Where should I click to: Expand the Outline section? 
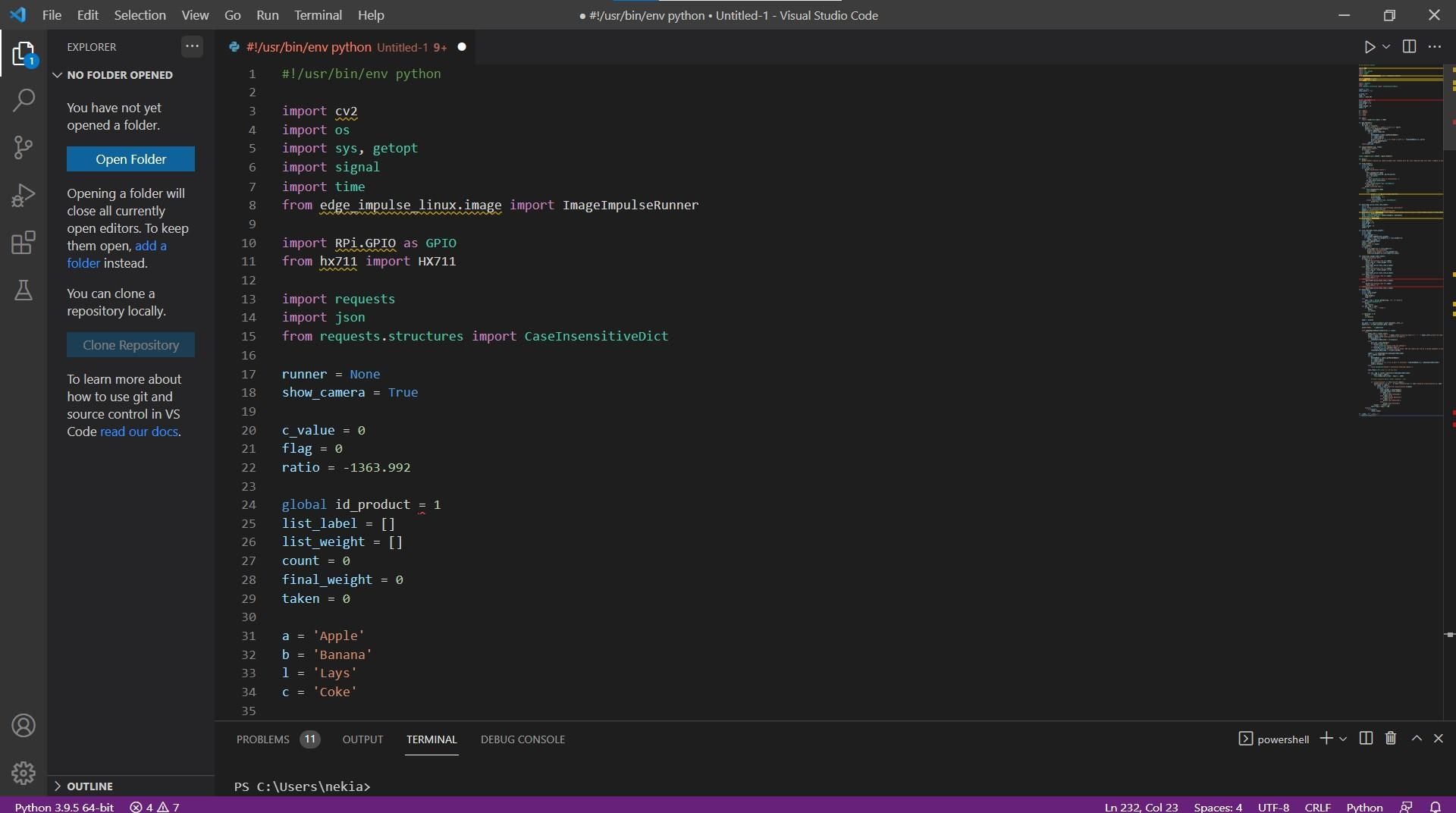(89, 786)
